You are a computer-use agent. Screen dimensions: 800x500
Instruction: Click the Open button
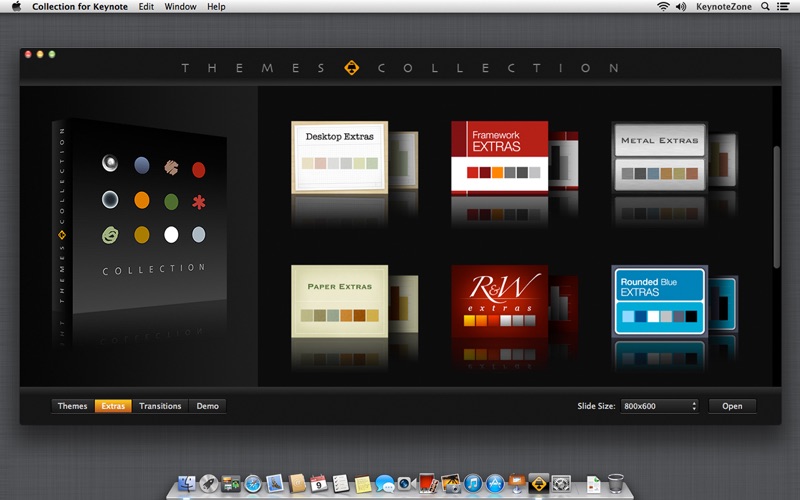pos(732,406)
